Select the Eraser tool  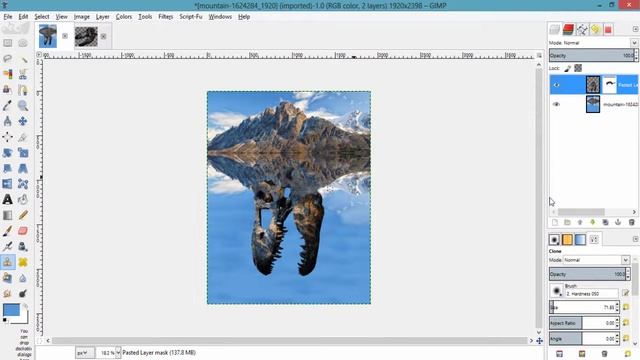[23, 231]
